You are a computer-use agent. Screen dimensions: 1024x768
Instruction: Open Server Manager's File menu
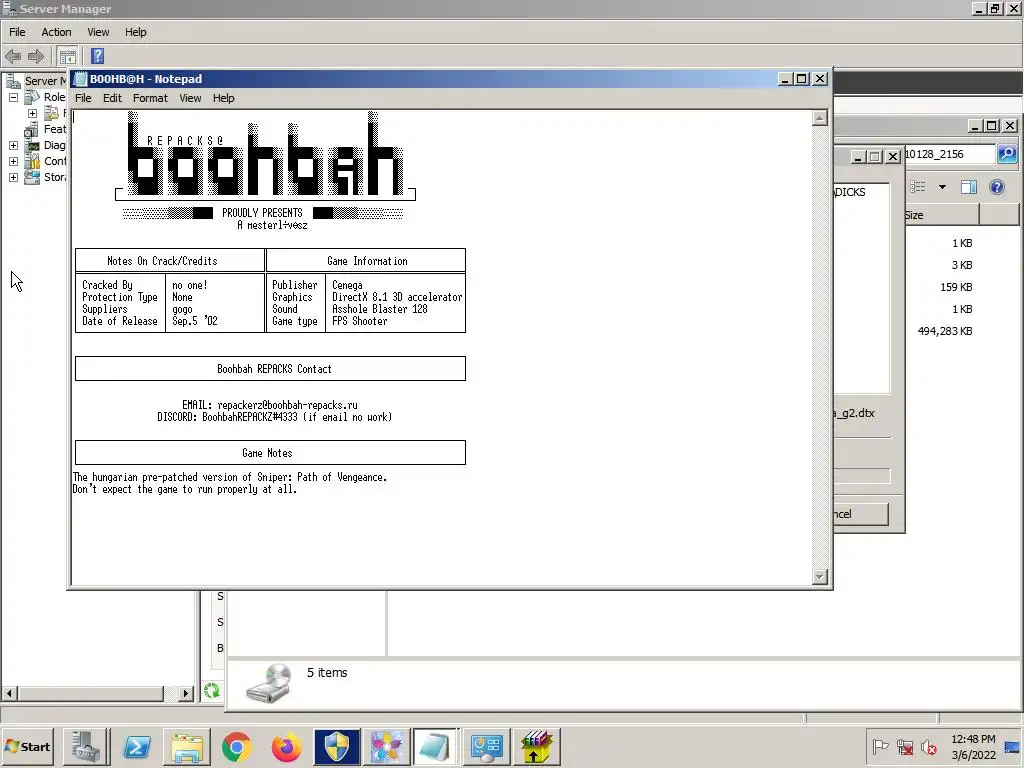click(17, 32)
